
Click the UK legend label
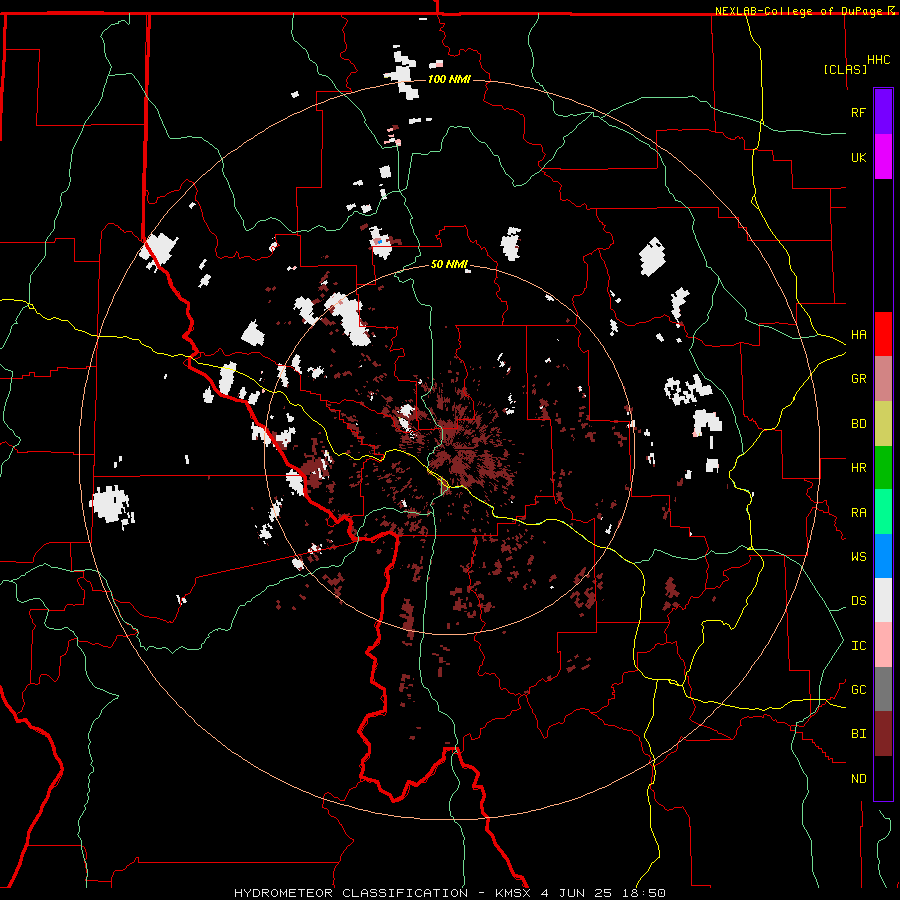(859, 157)
